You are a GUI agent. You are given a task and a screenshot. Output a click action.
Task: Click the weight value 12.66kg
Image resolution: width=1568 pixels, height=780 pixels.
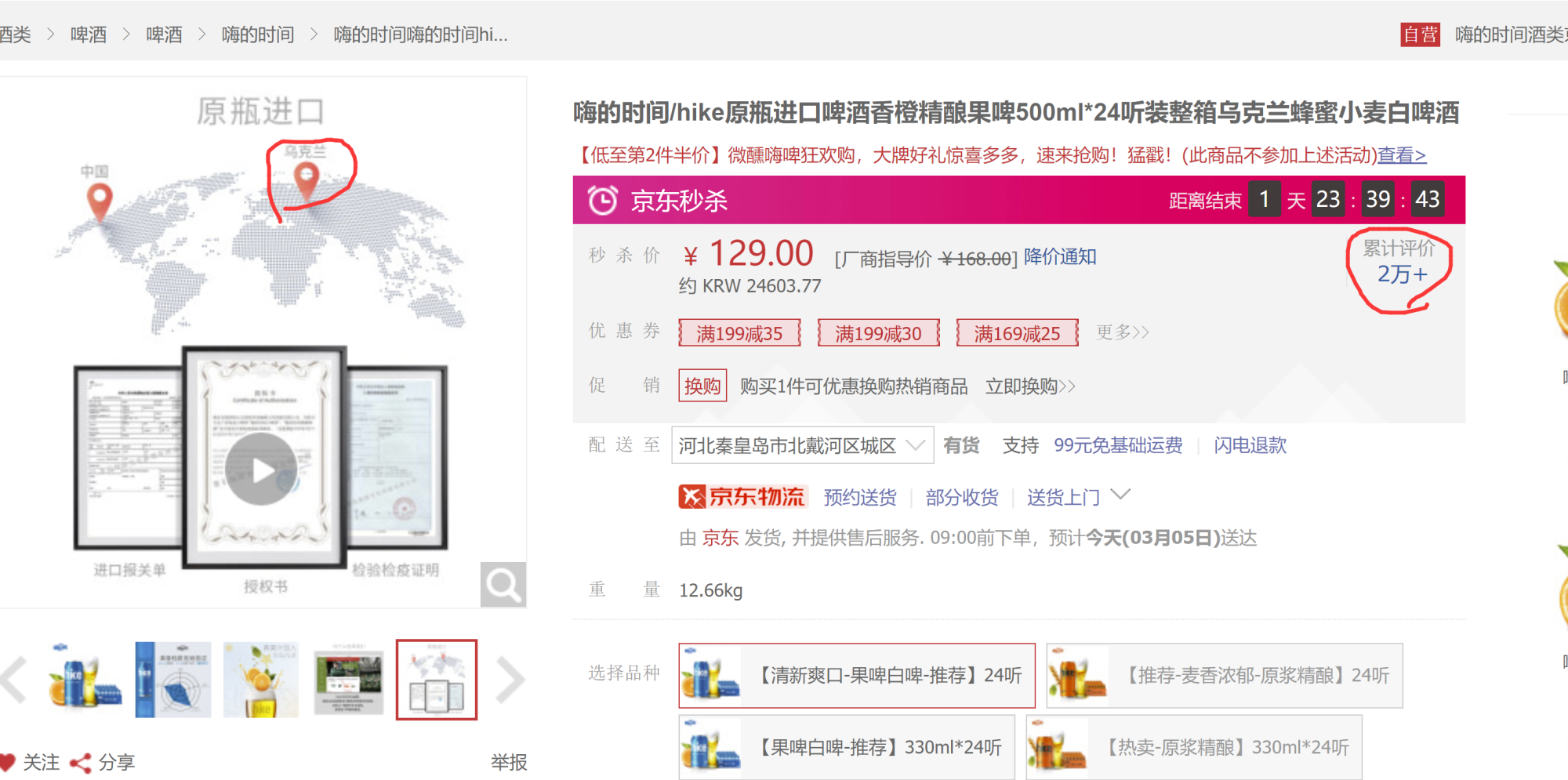tap(710, 590)
